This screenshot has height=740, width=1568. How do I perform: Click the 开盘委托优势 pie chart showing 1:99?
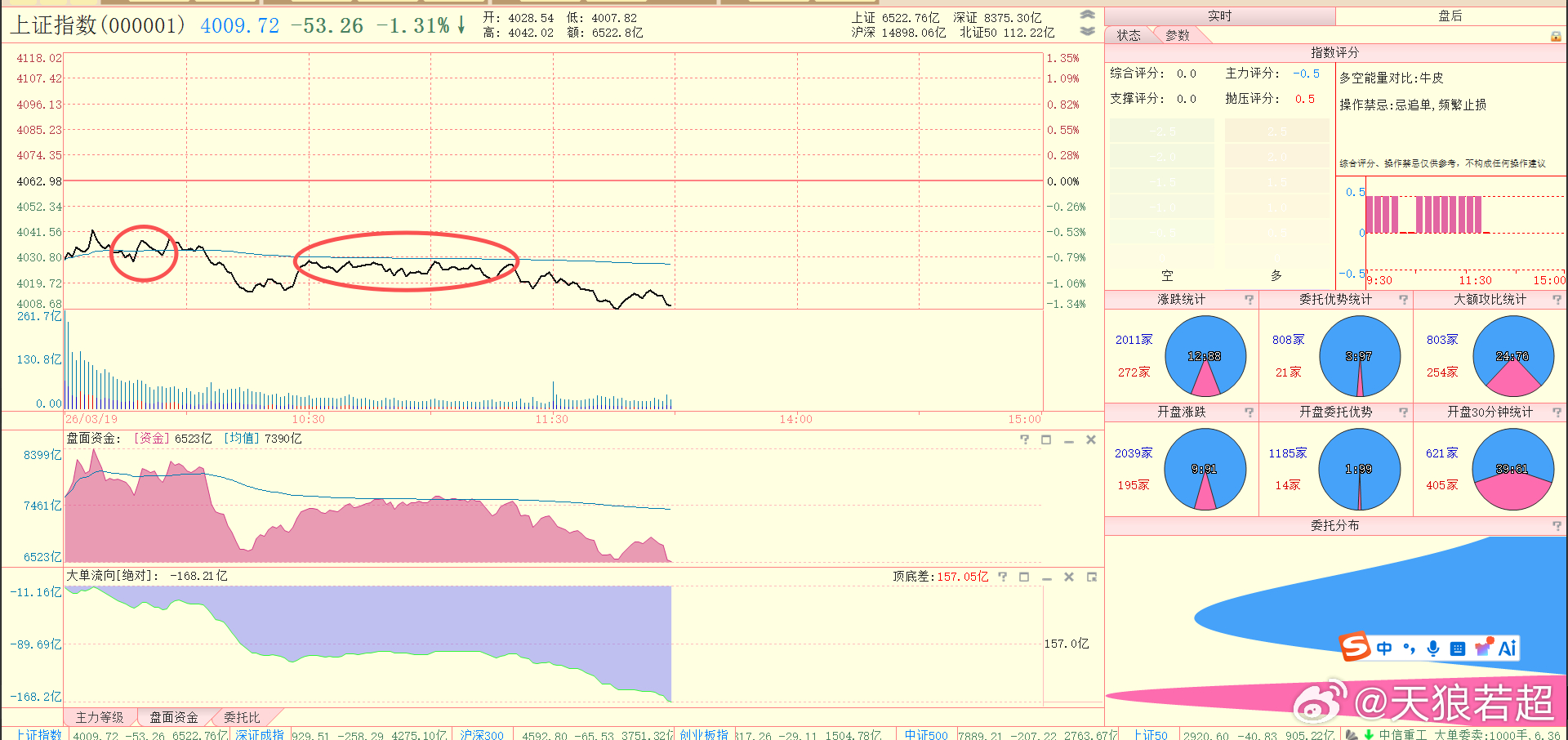1360,469
